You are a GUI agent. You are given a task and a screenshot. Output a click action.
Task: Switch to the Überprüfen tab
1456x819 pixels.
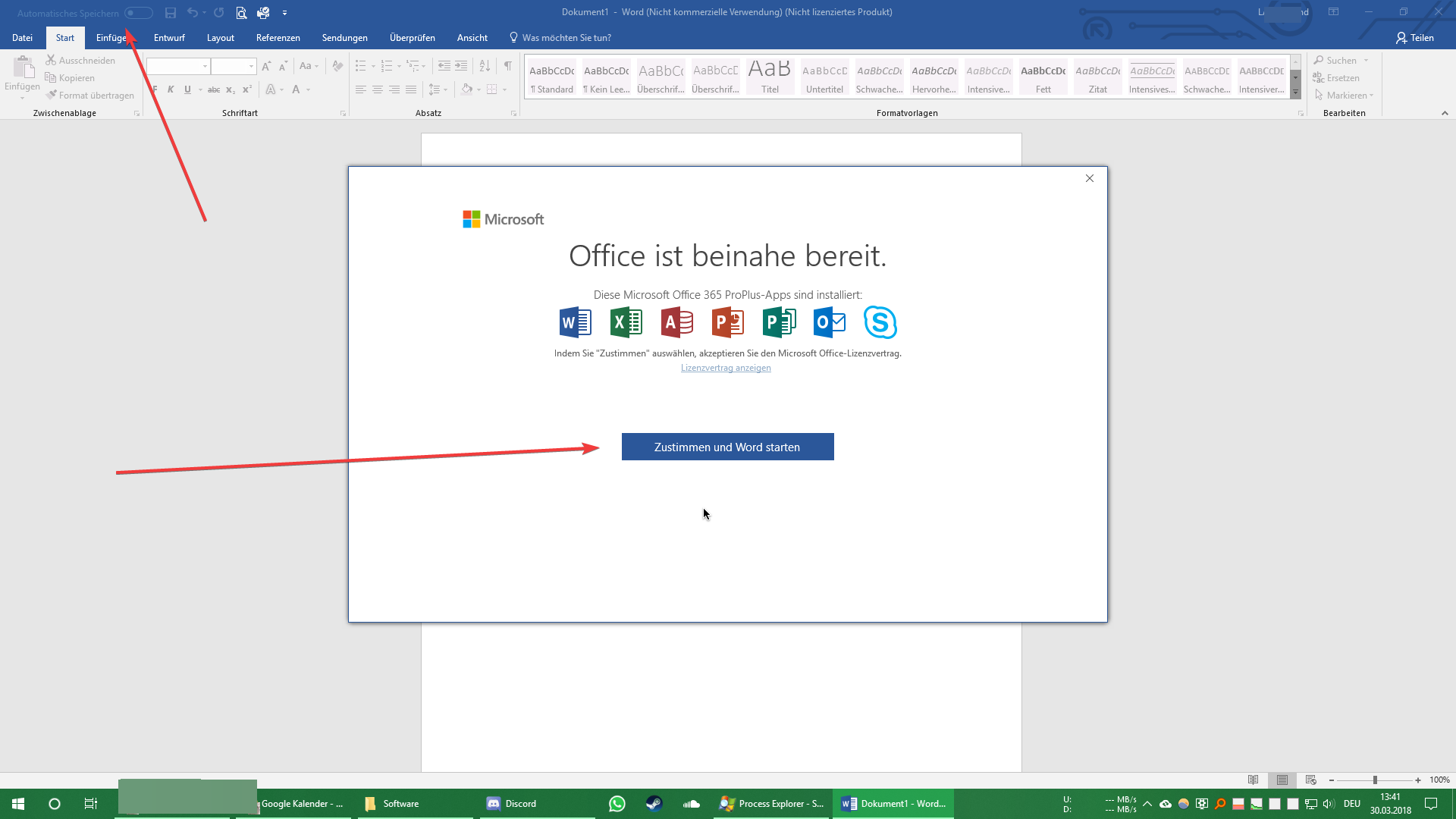click(x=413, y=37)
